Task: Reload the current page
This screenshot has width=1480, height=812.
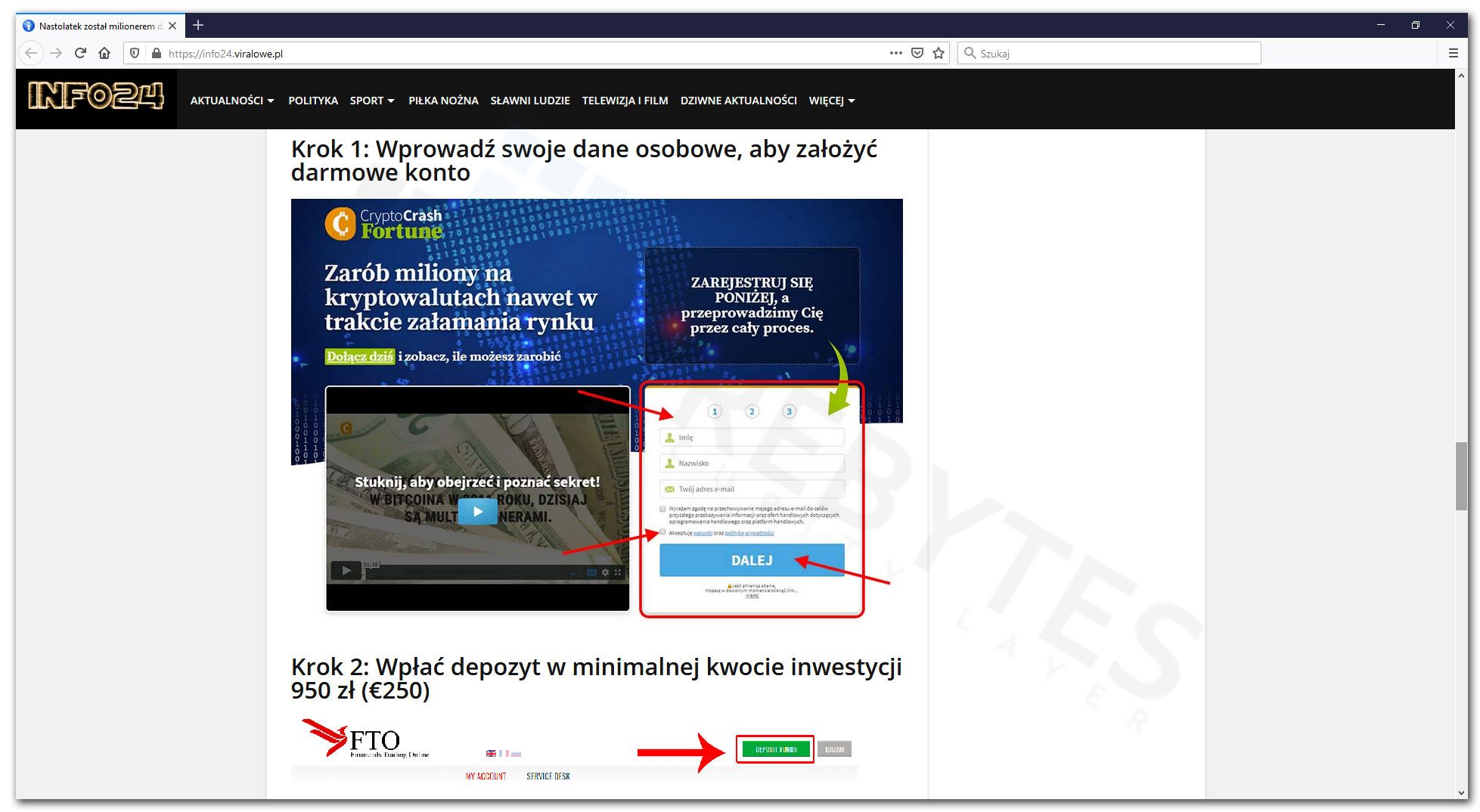Action: coord(80,53)
